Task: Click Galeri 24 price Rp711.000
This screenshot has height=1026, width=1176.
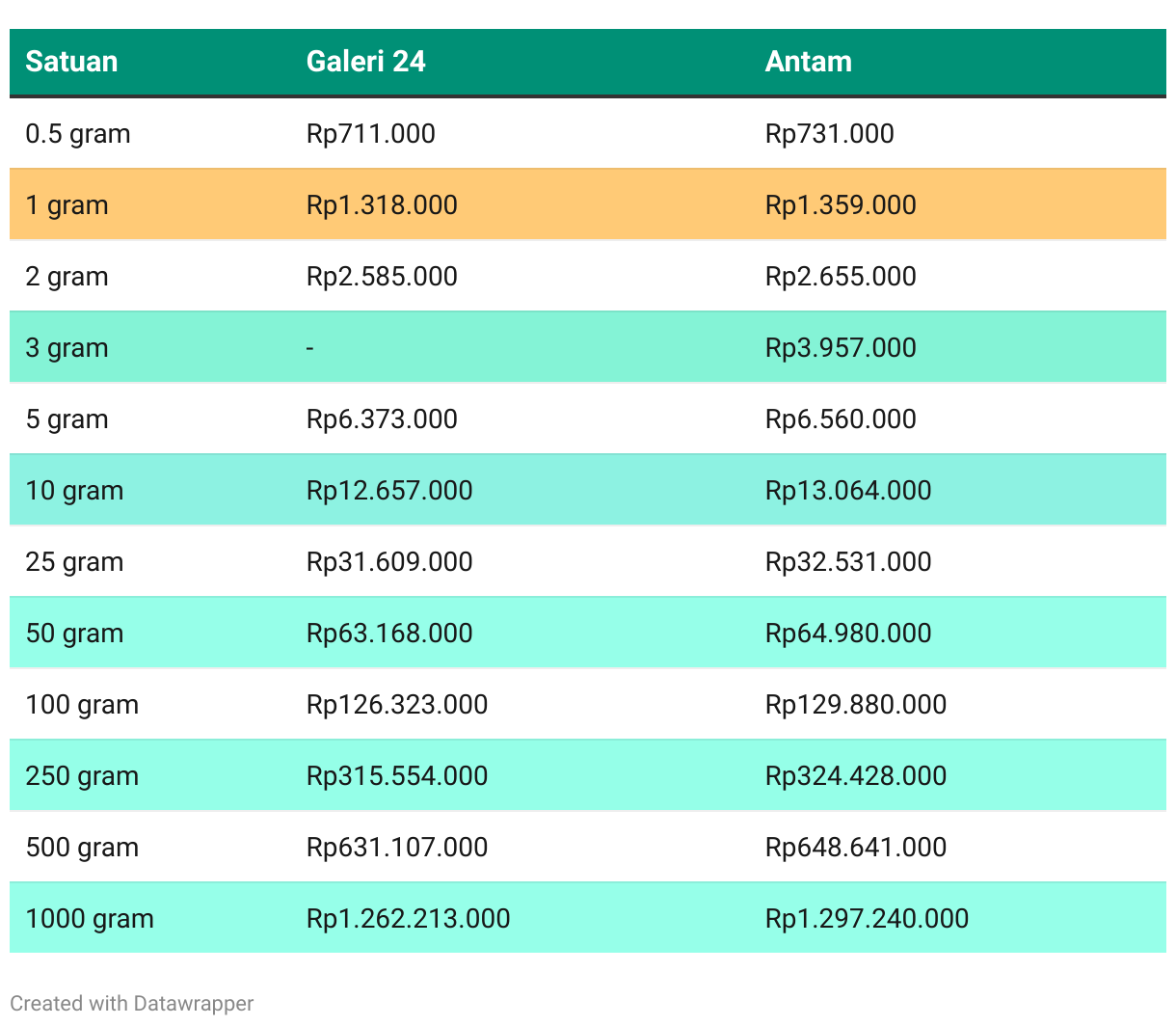Action: coord(370,134)
